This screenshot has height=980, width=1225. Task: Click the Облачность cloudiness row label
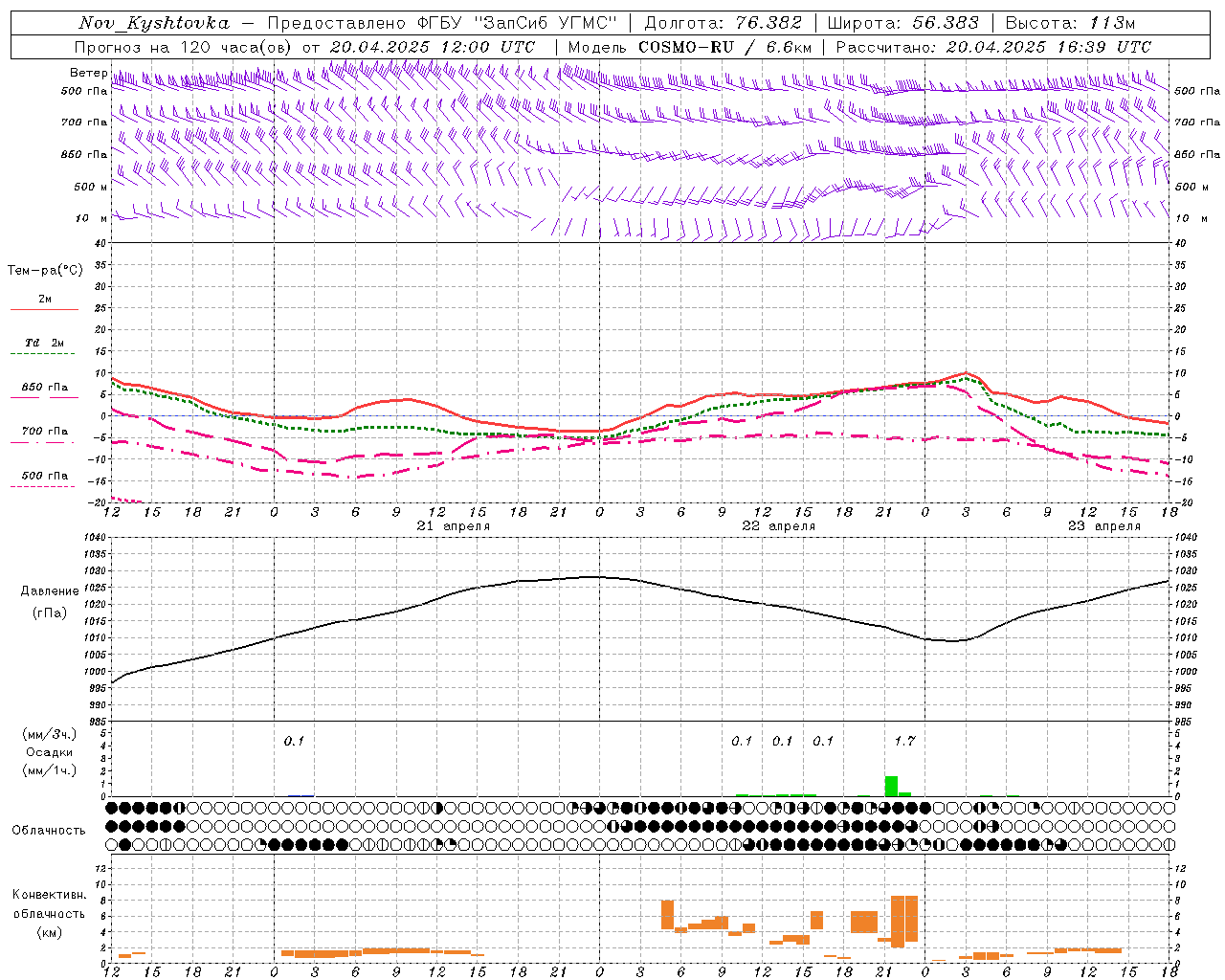49,830
